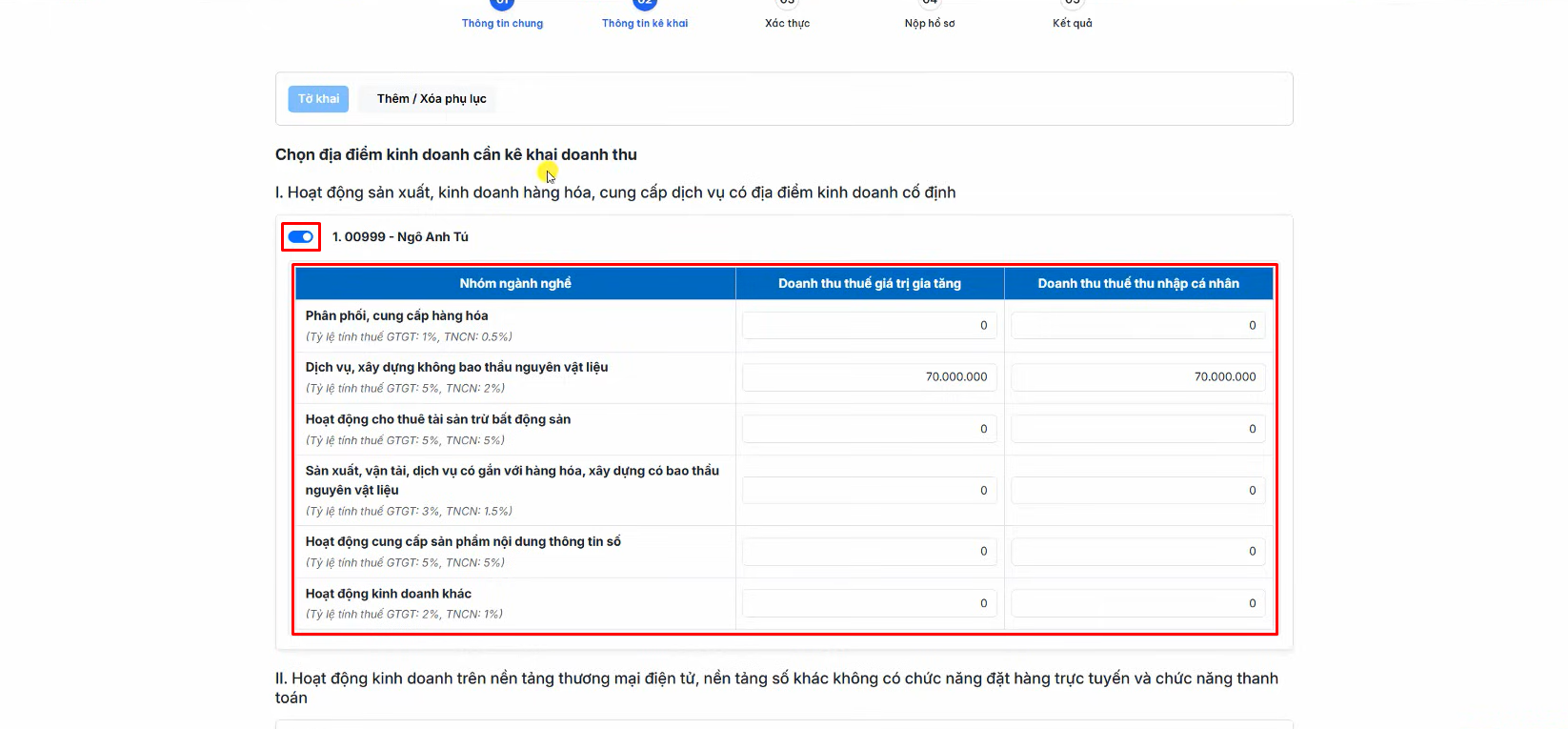Click heading Chọn địa điểm kinh doanh cần kê khai
The image size is (1568, 729).
456,155
